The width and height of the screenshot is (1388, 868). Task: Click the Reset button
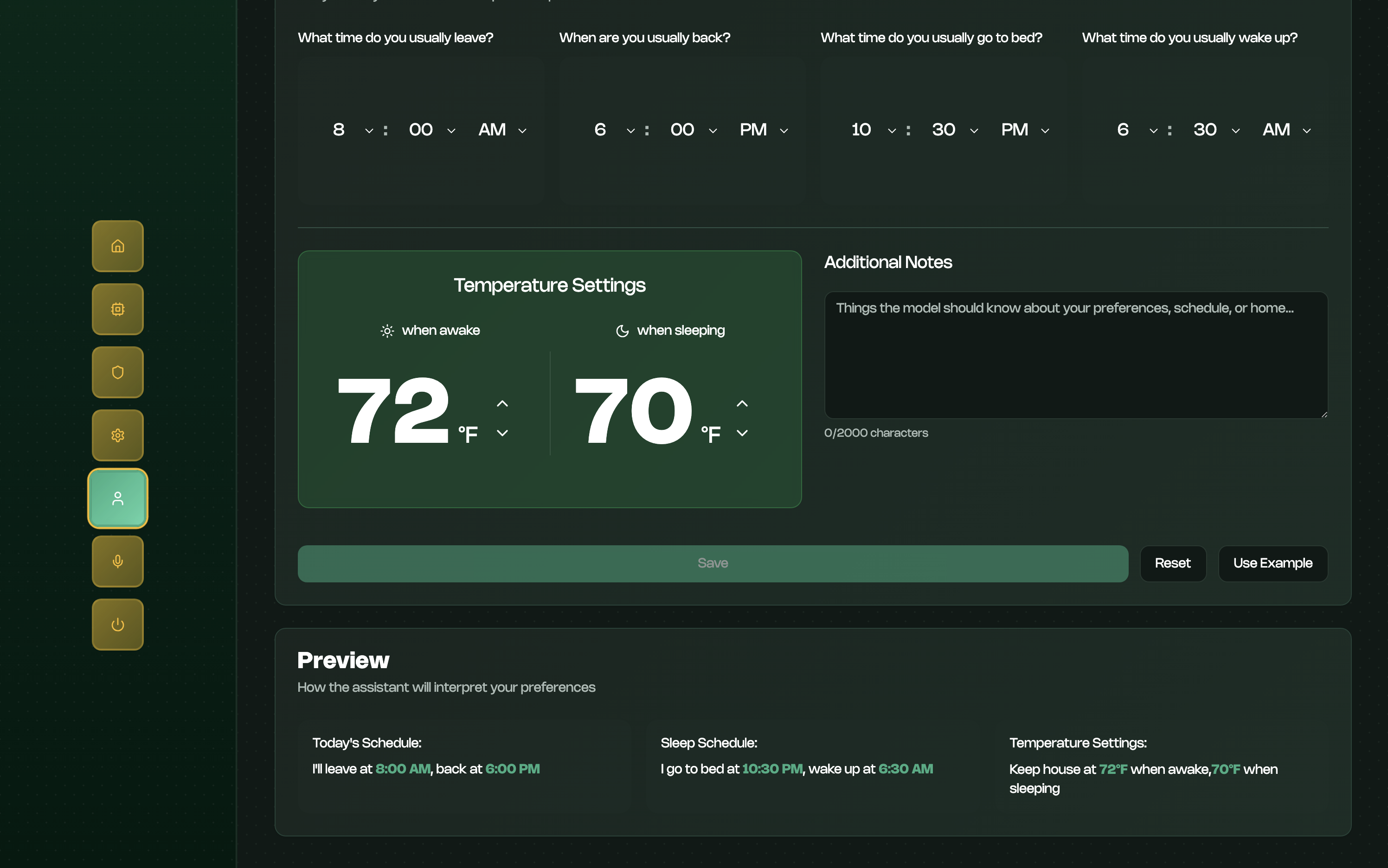[1173, 563]
